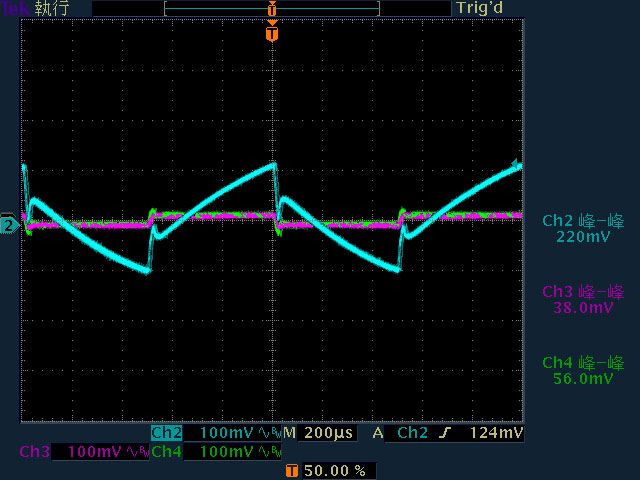Click the Ch3 100mV scale readout

[94, 452]
